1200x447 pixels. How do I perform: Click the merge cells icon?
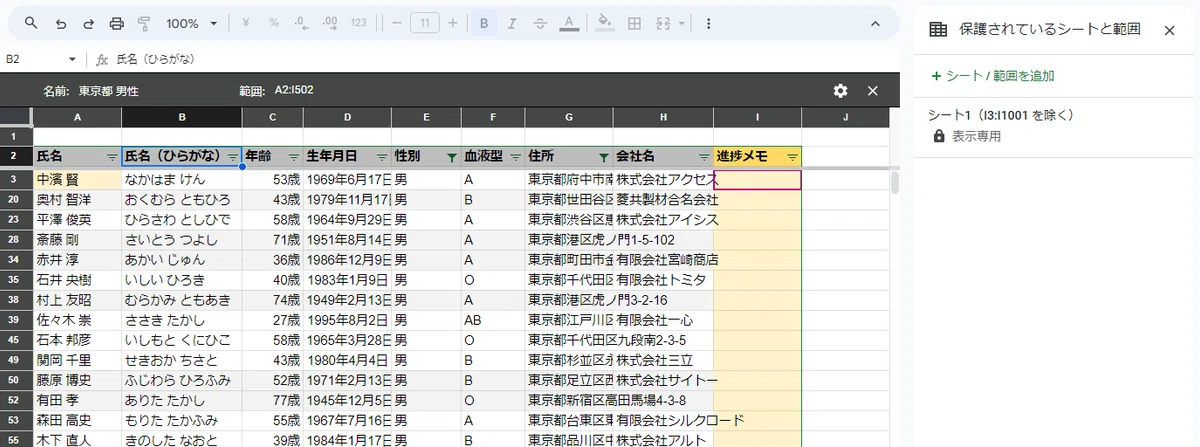(x=663, y=23)
